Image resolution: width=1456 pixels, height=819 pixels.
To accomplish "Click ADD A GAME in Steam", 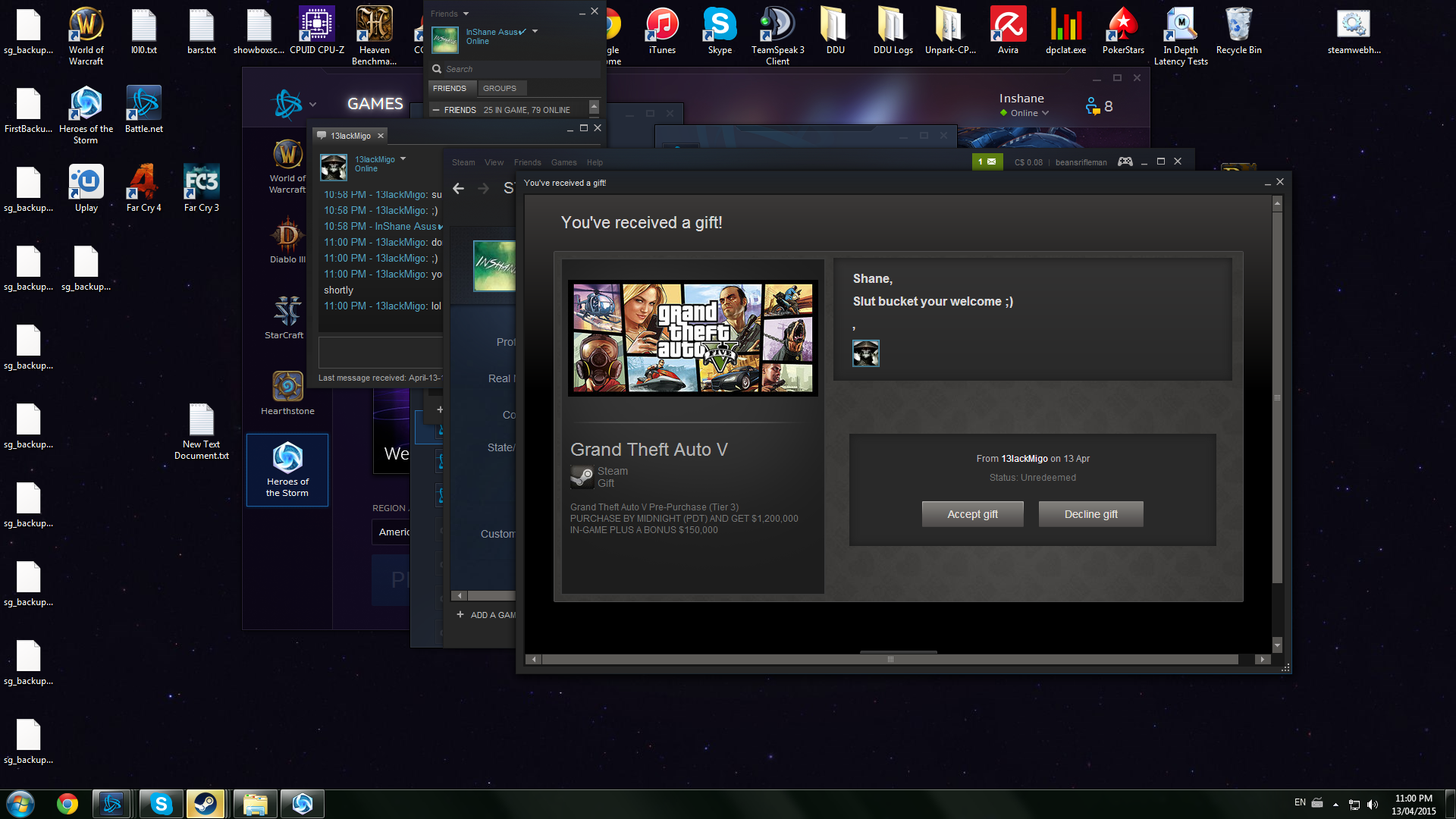I will (x=486, y=615).
